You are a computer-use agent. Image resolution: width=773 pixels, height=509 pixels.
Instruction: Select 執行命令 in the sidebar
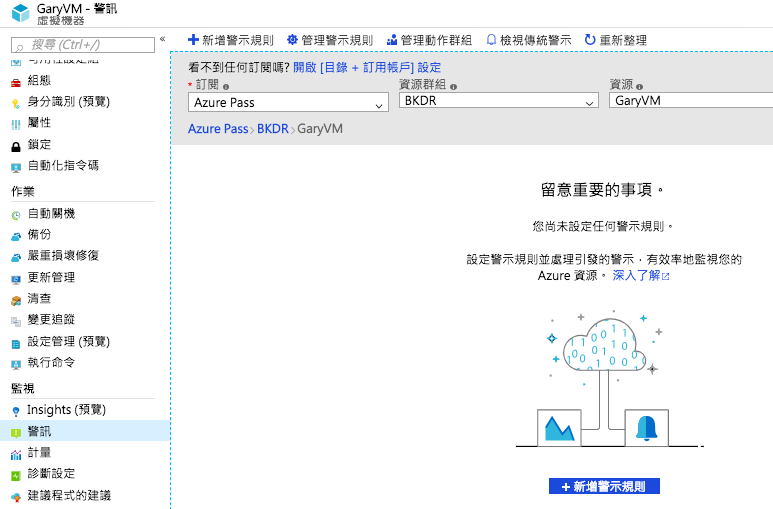point(51,363)
